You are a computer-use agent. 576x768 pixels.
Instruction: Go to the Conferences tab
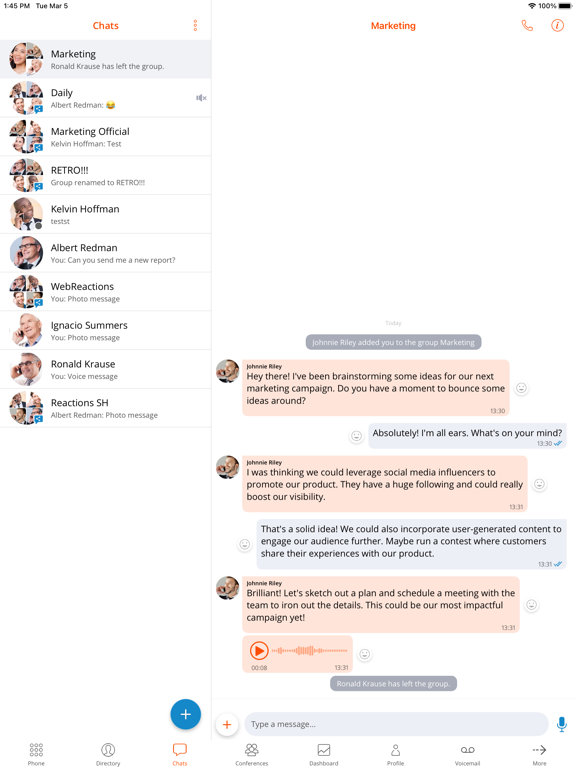click(x=252, y=754)
